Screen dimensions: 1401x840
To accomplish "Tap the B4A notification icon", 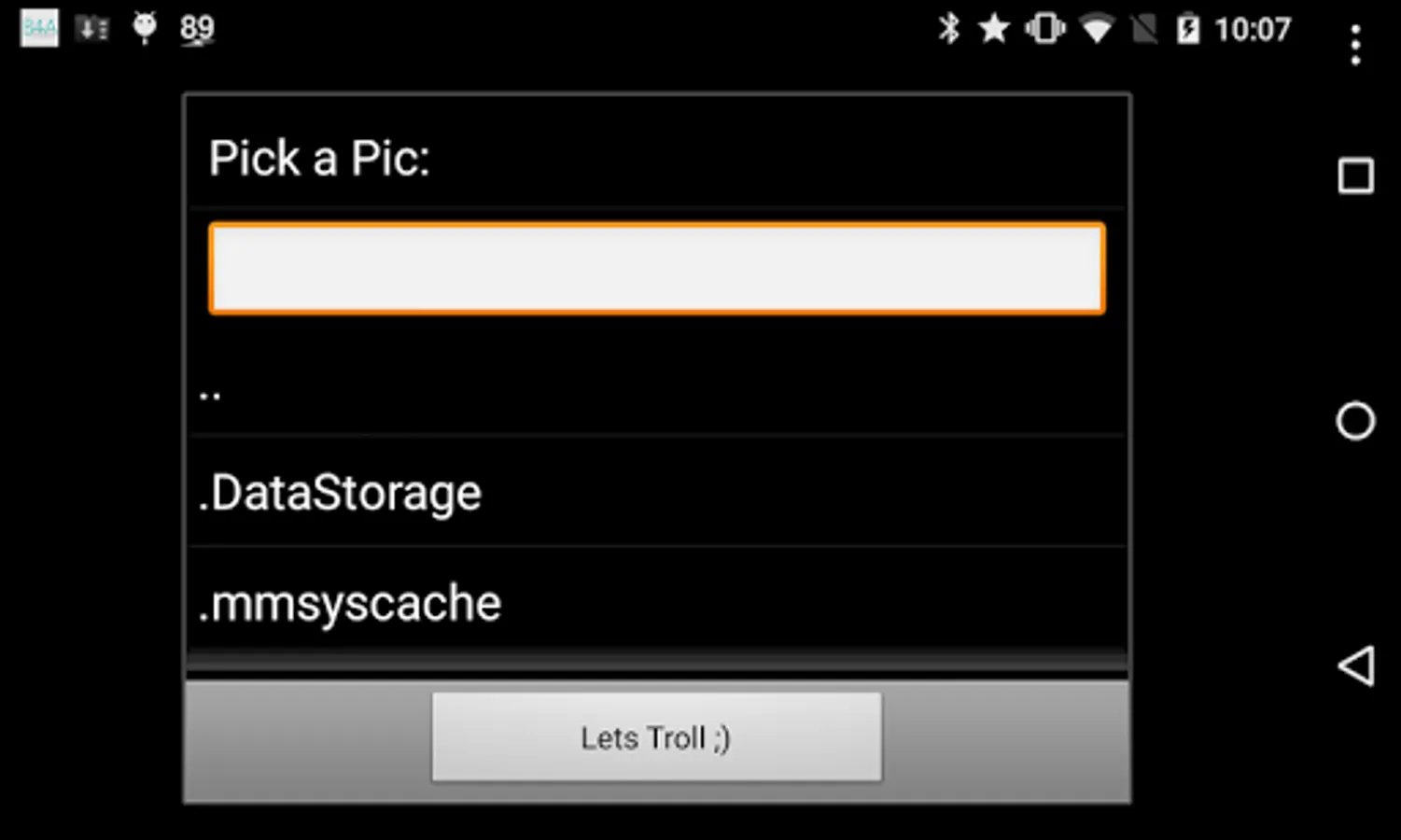I will click(39, 28).
